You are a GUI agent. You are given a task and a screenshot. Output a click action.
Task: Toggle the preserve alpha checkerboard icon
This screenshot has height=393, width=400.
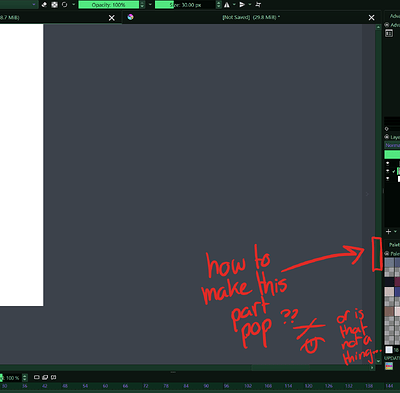point(54,5)
